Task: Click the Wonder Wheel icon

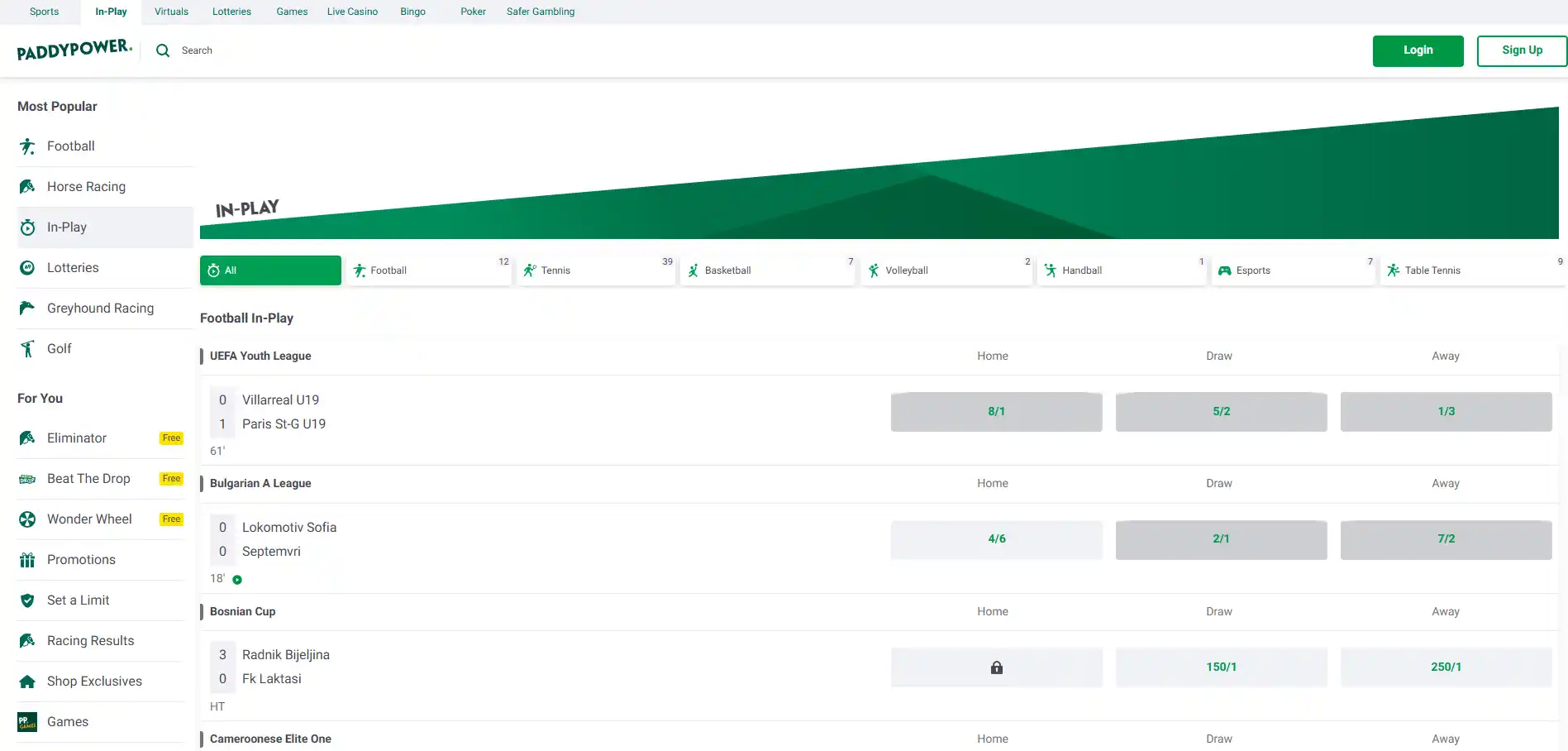Action: (27, 519)
